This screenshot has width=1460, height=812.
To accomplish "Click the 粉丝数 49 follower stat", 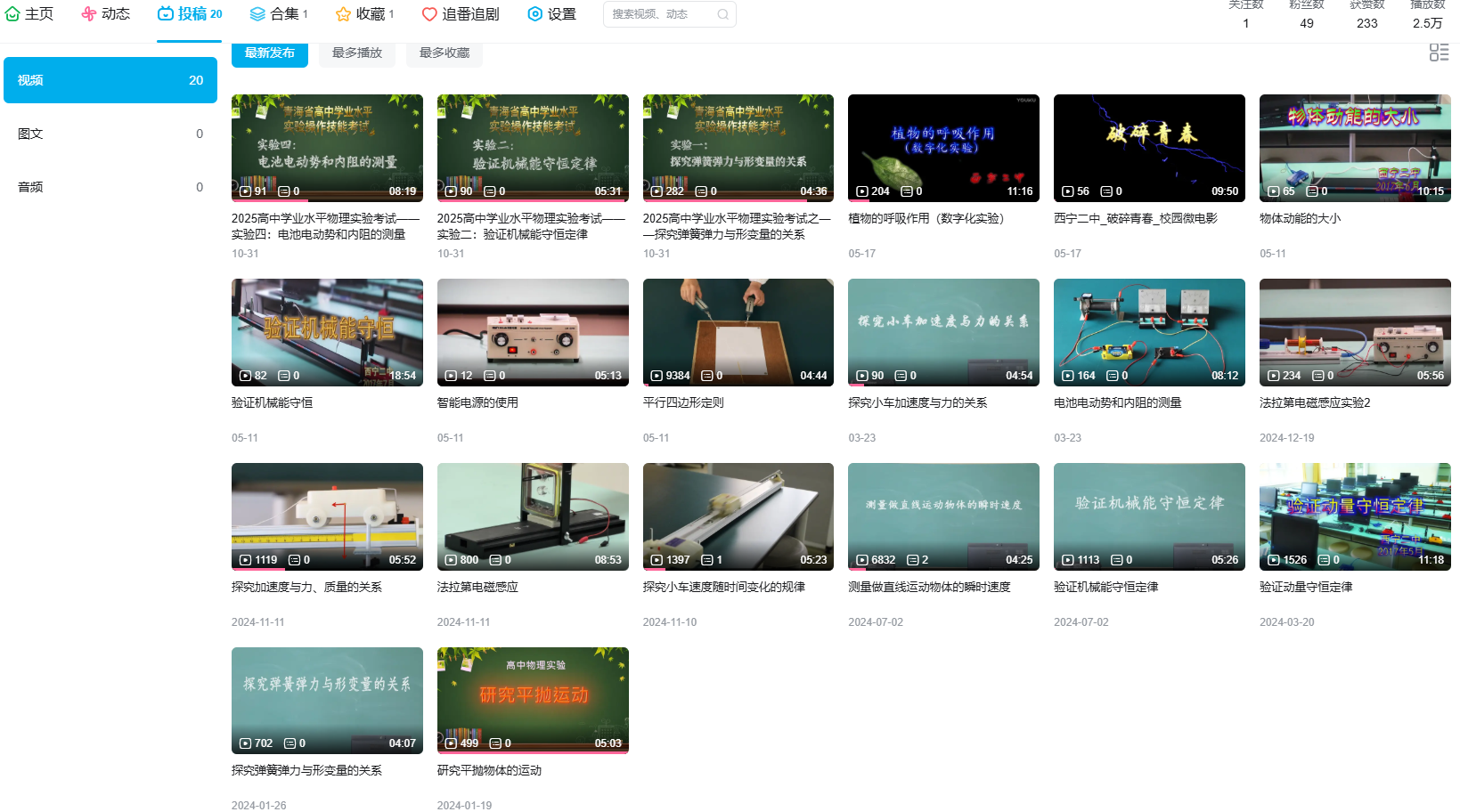I will [x=1306, y=16].
